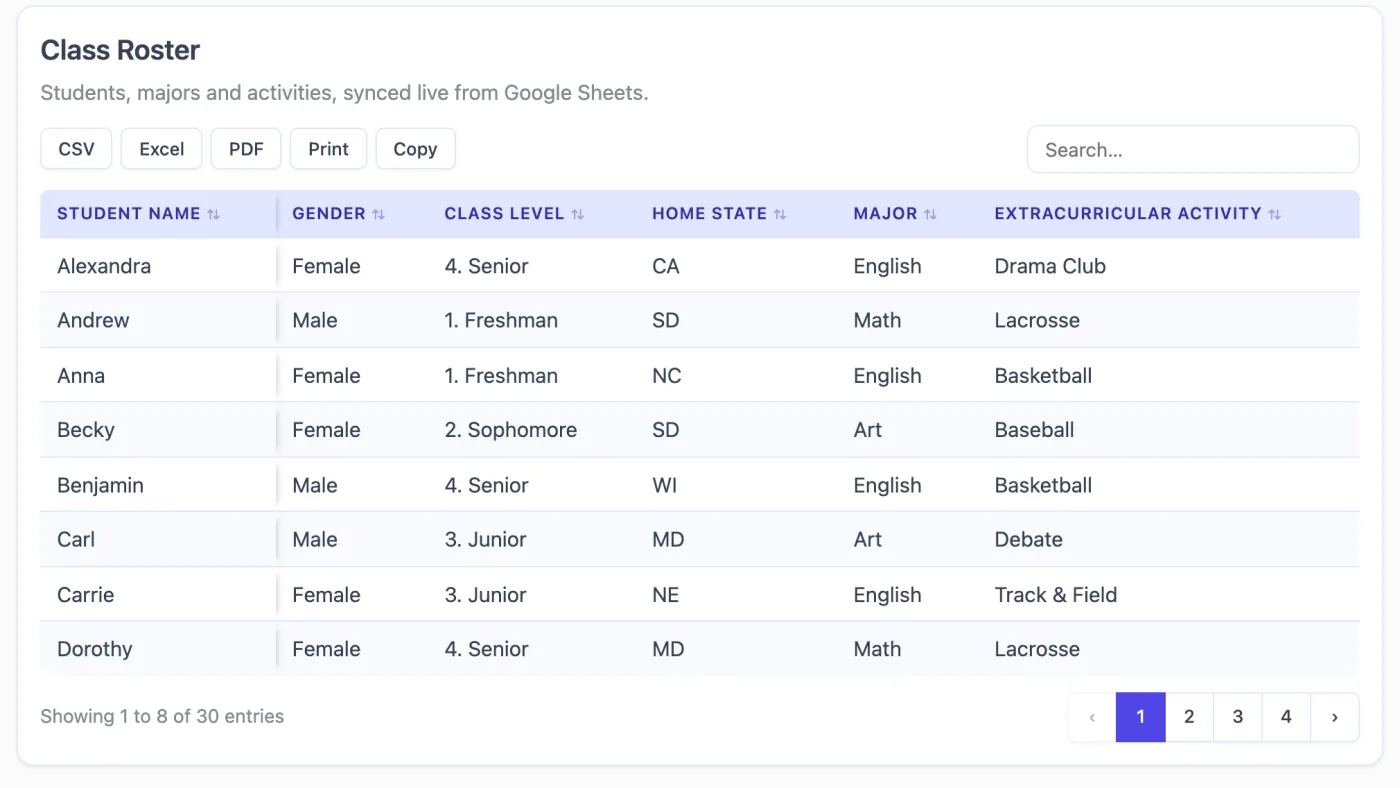The width and height of the screenshot is (1400, 788).
Task: Select the name cell Dorothy
Action: [95, 649]
